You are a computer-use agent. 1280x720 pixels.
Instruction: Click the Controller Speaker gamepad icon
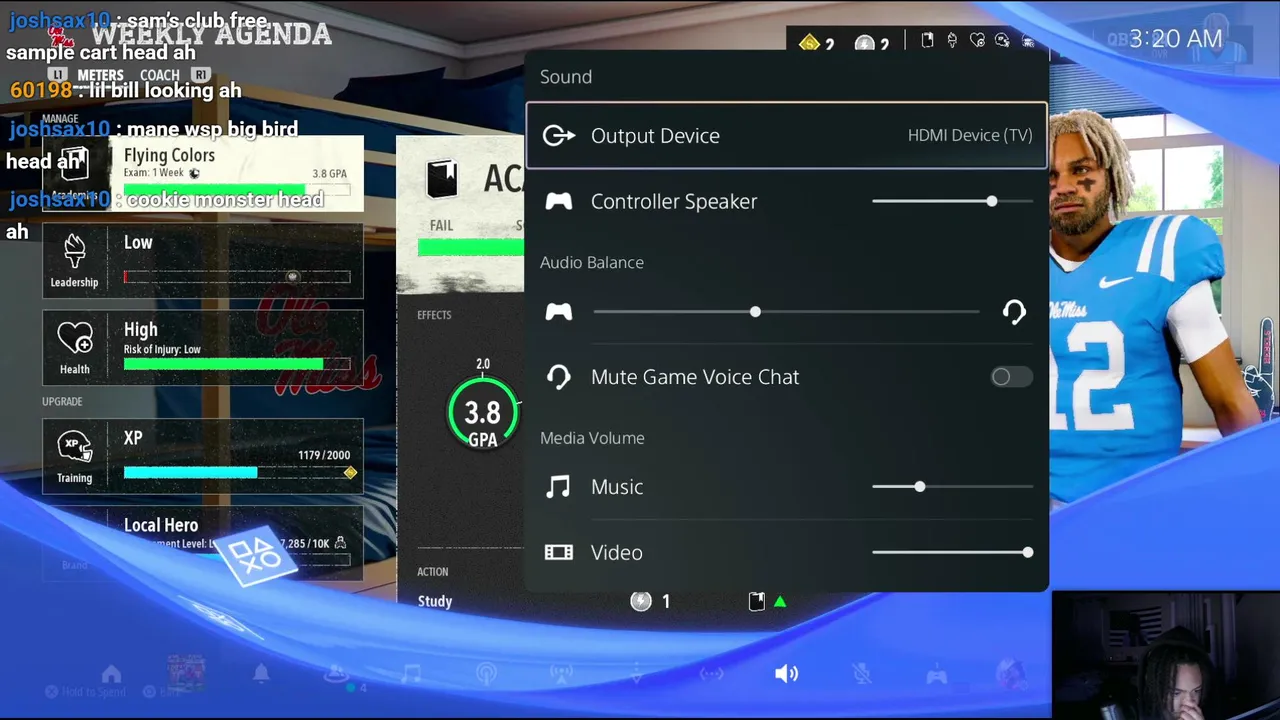point(559,201)
